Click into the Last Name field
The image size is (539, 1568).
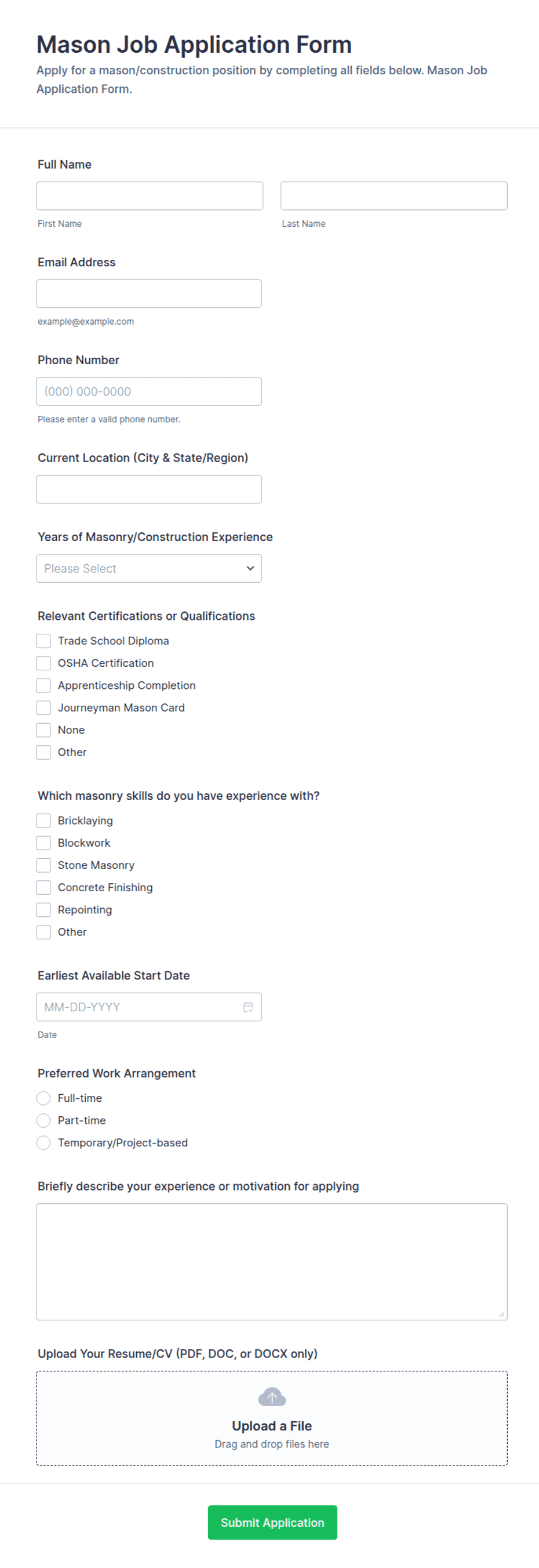[x=394, y=195]
